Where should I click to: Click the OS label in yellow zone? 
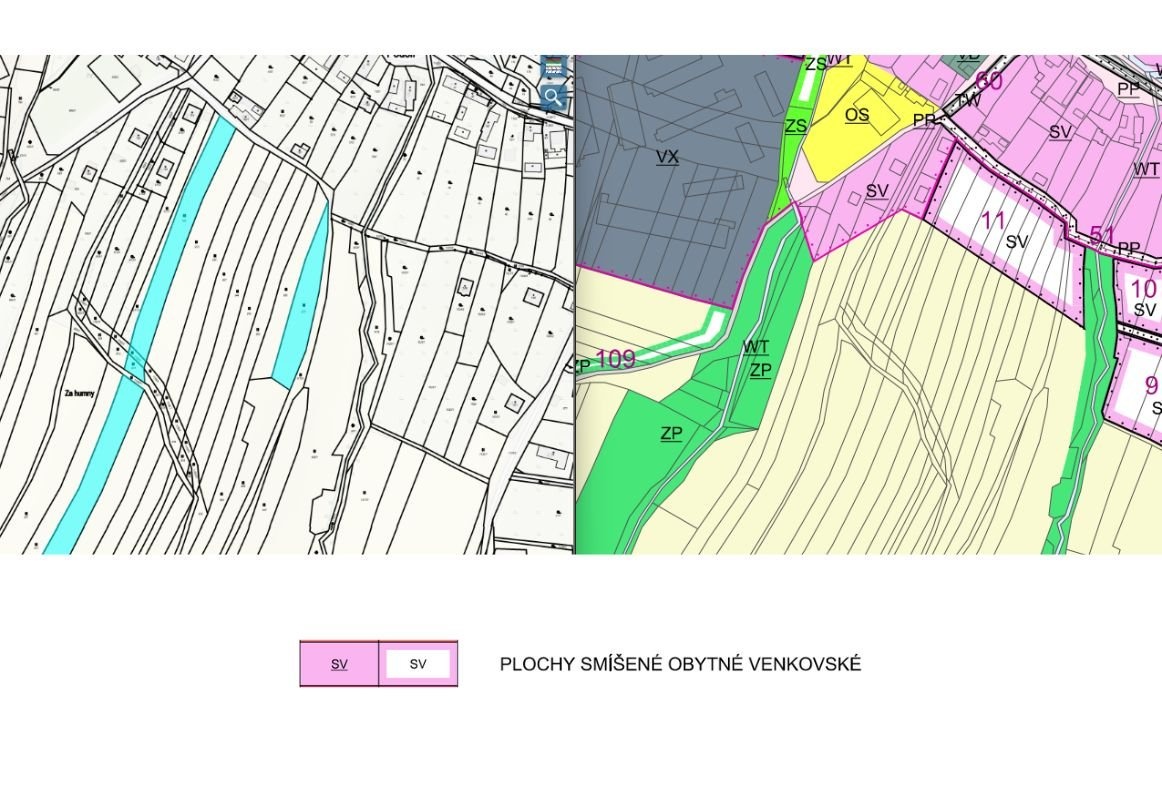click(857, 115)
